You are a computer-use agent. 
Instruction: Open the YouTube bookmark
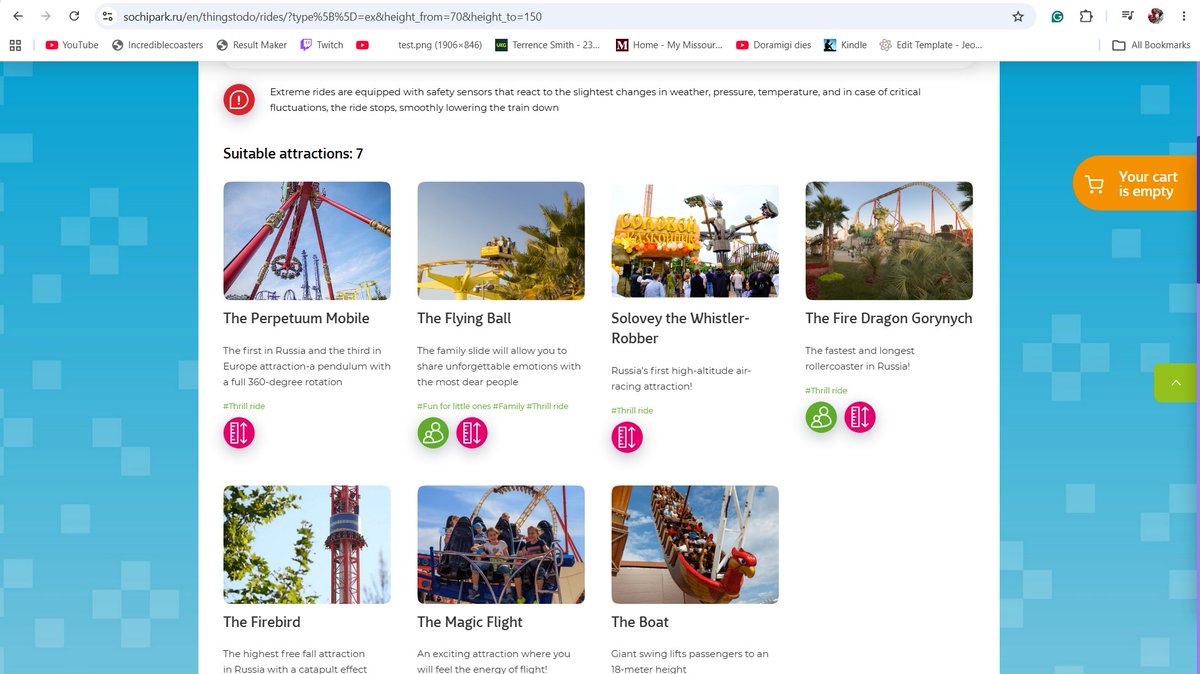[x=72, y=45]
